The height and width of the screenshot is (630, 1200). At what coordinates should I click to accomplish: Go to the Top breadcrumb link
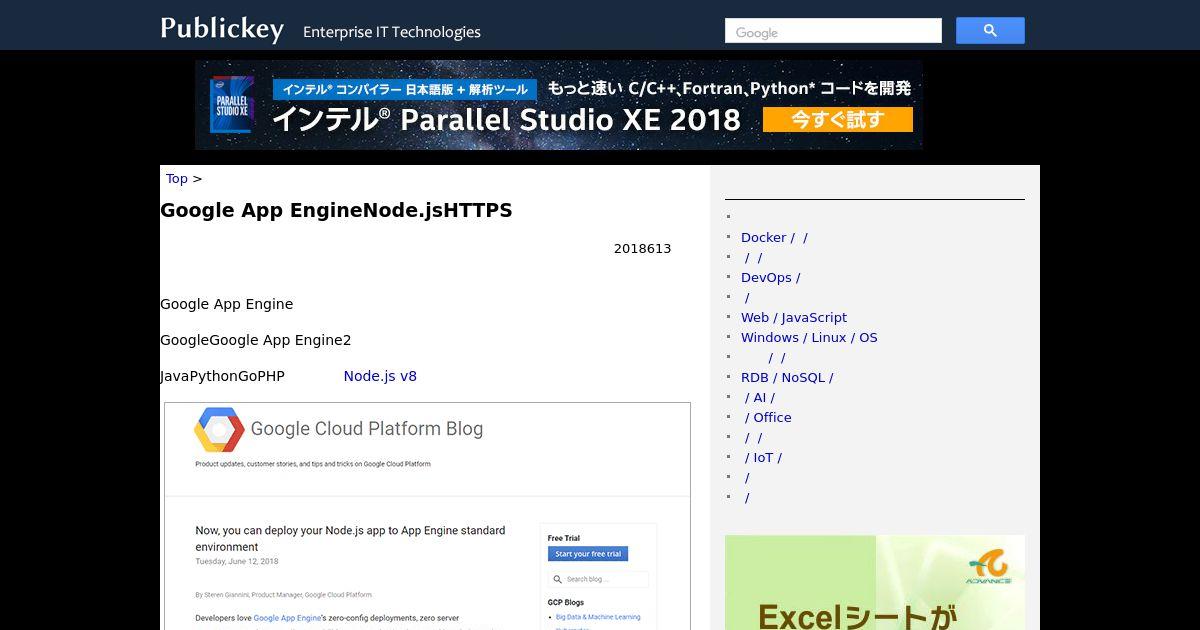point(177,178)
